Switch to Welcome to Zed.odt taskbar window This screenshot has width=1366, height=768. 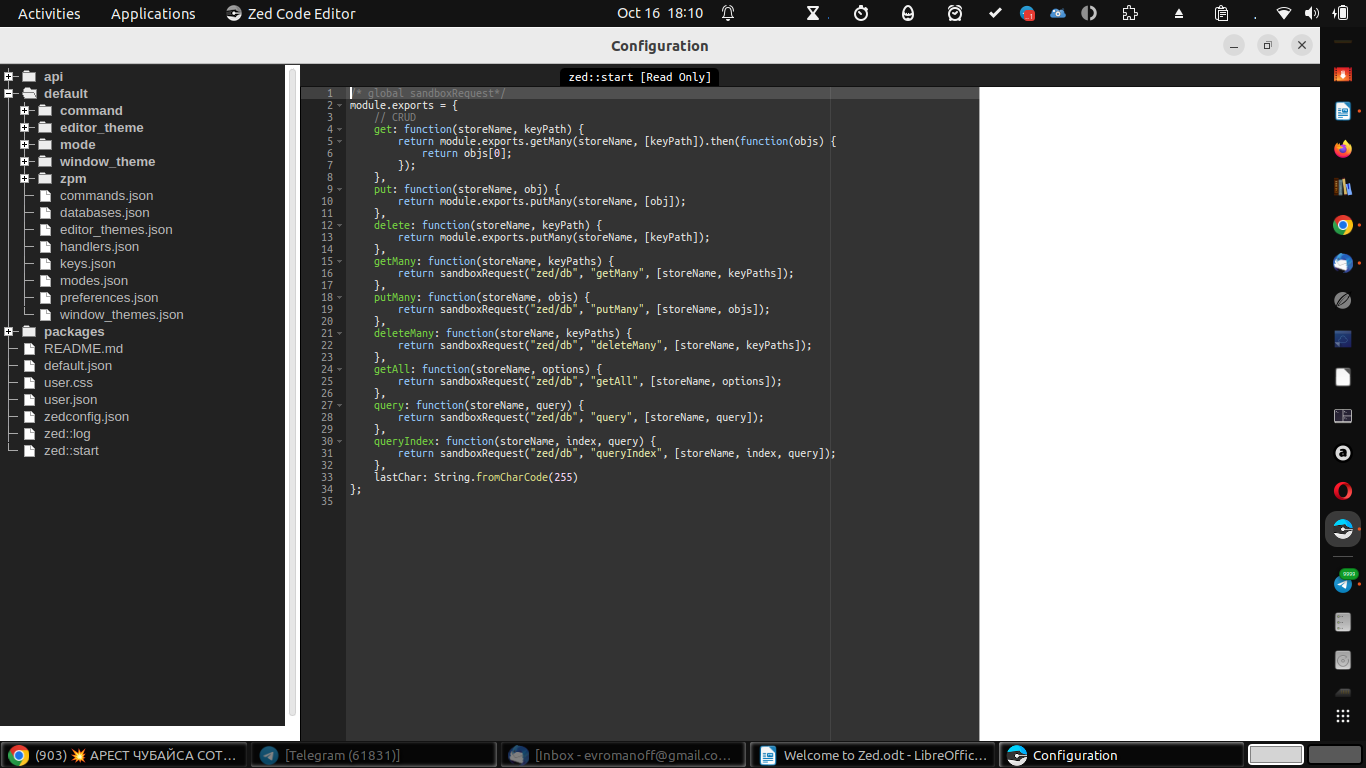[875, 755]
